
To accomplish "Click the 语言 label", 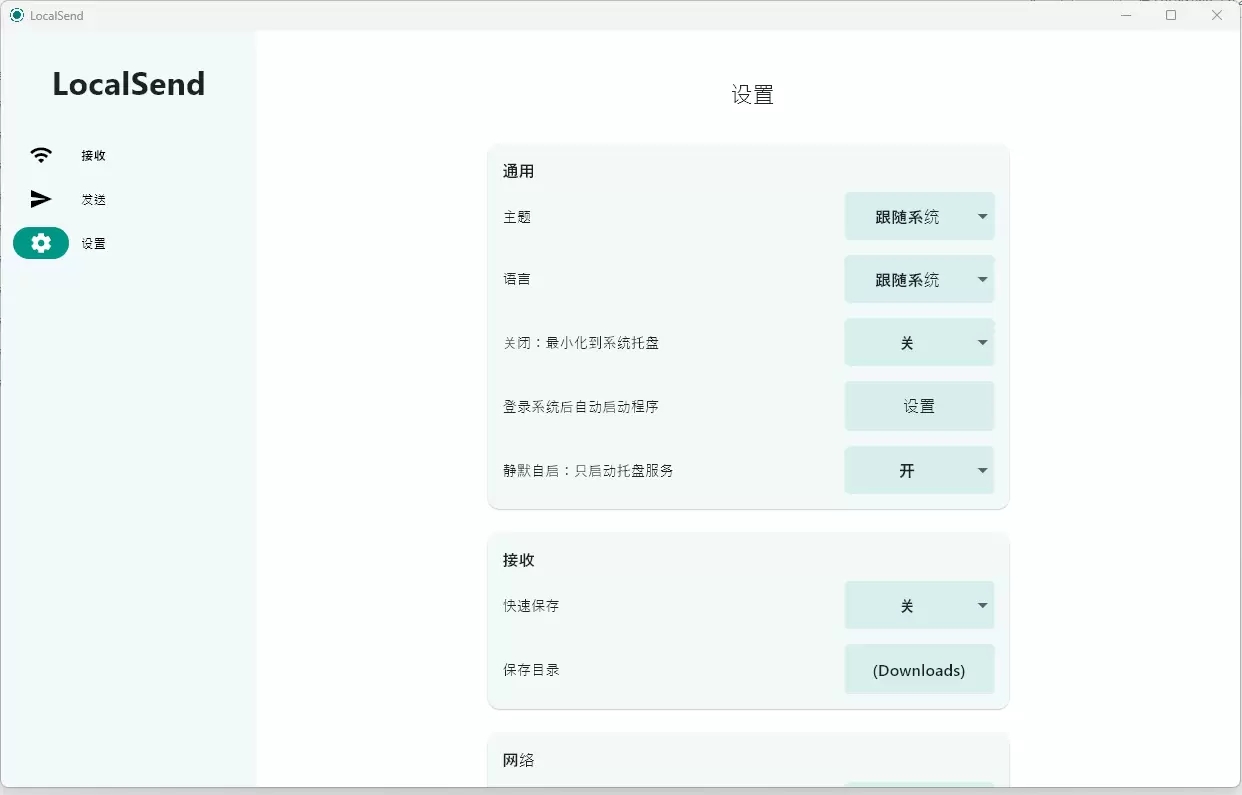I will pyautogui.click(x=517, y=279).
